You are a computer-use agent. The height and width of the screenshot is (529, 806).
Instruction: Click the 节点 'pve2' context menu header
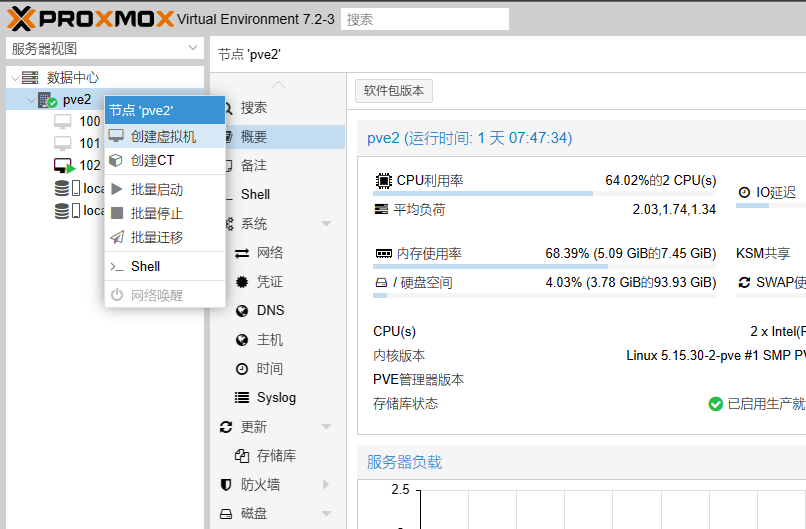[x=165, y=110]
